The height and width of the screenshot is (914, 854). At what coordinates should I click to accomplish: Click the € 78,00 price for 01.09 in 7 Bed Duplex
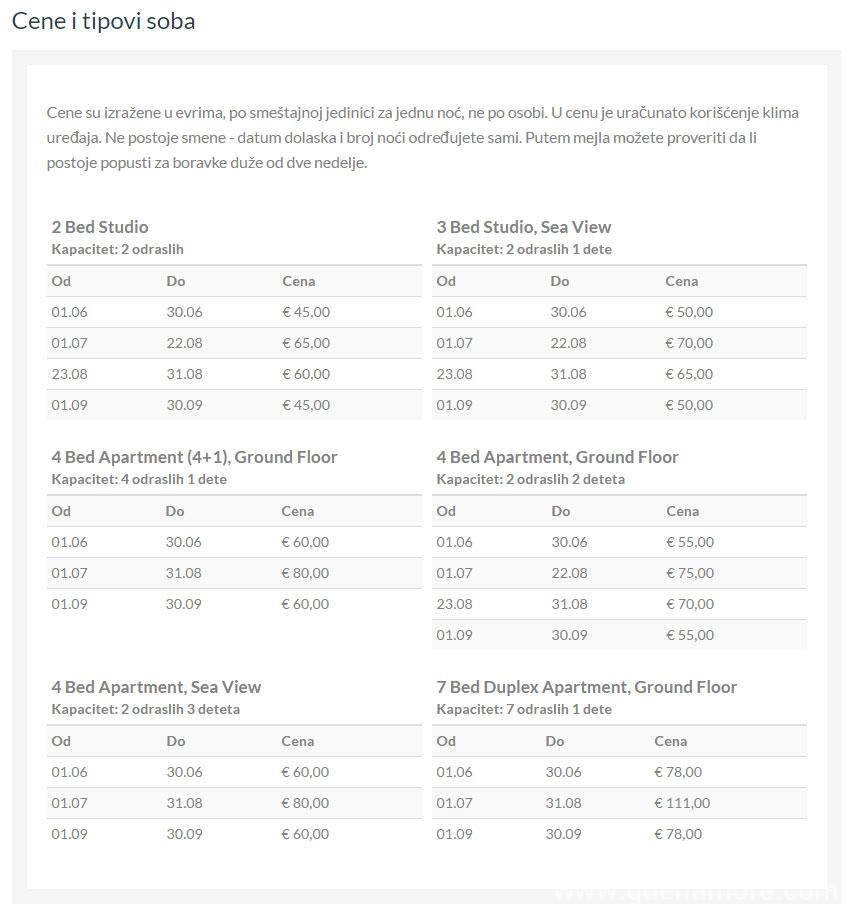(678, 834)
